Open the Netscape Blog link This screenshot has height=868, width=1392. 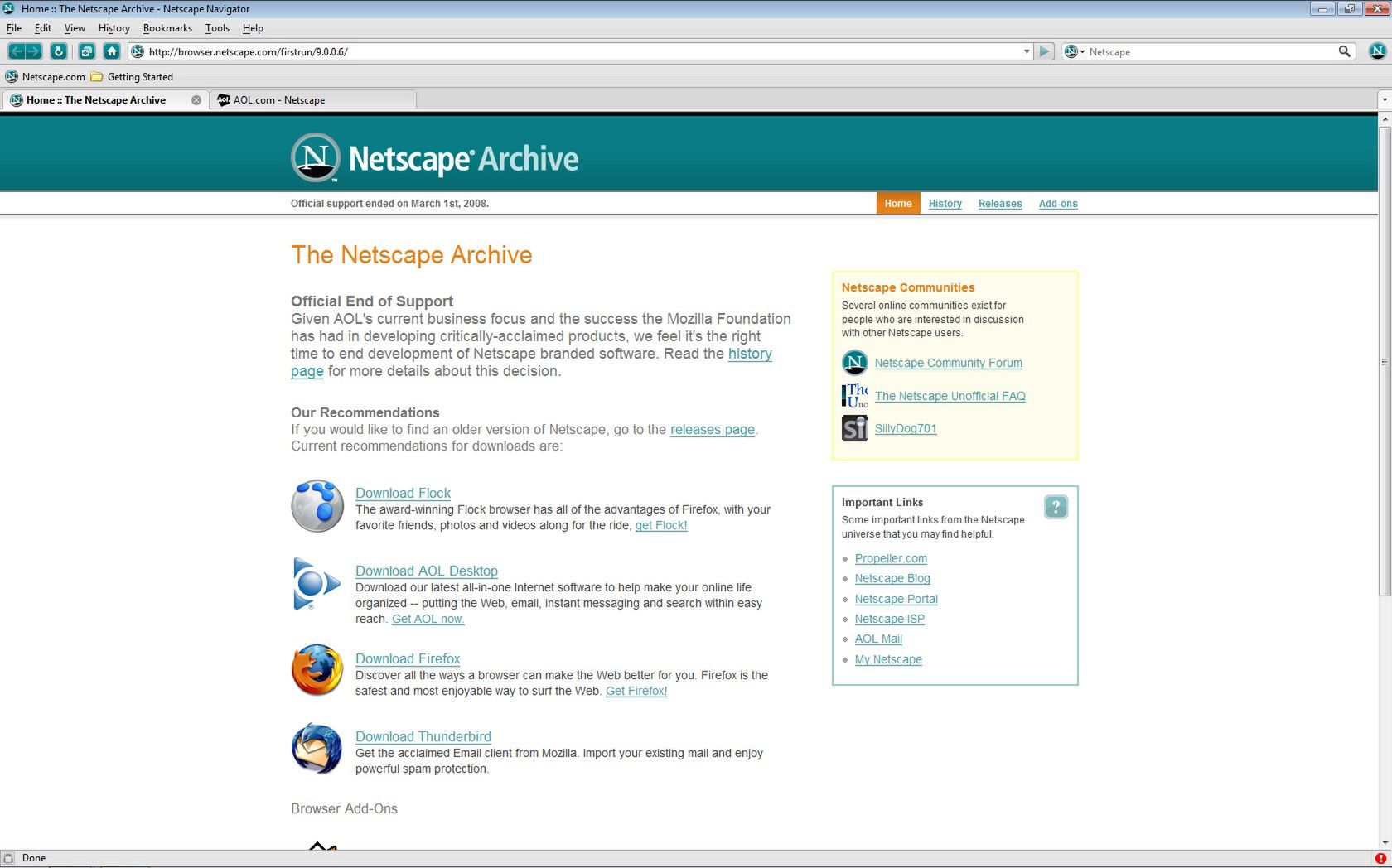892,578
